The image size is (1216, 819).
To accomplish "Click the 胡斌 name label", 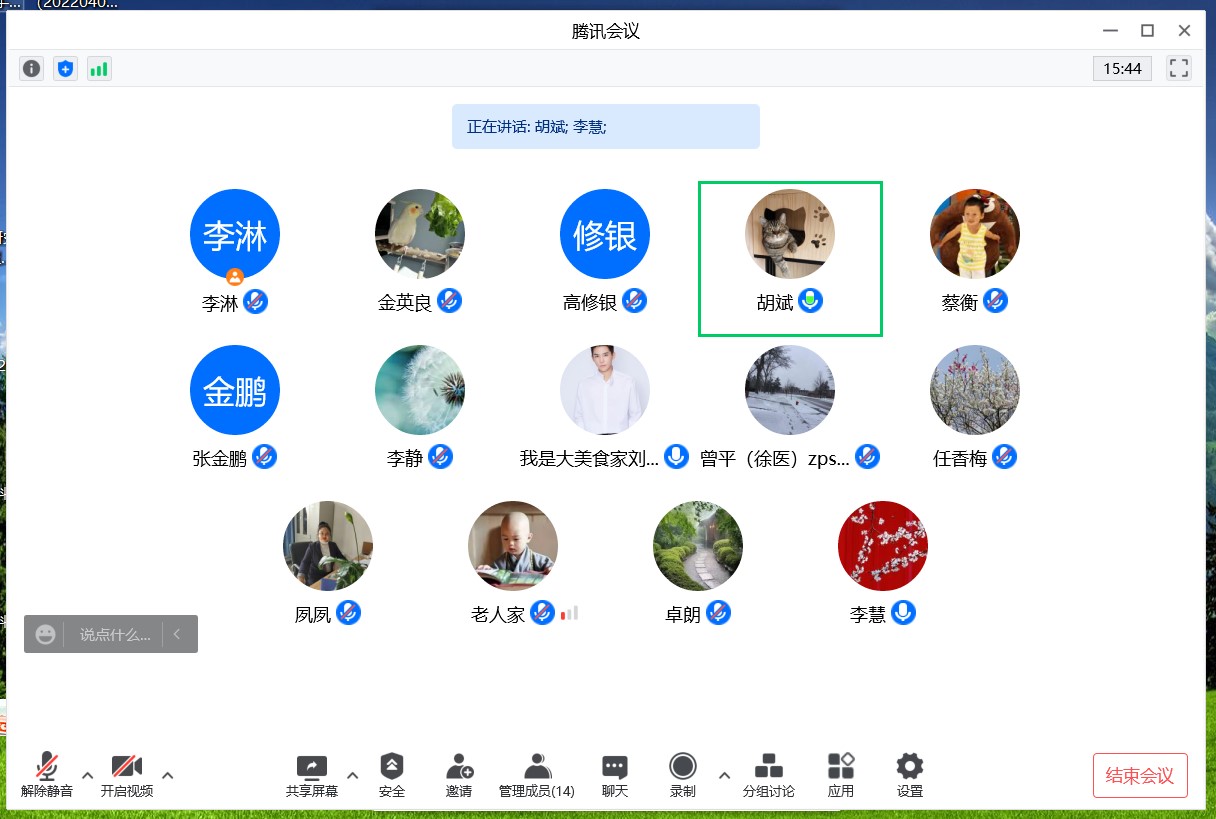I will click(x=775, y=302).
